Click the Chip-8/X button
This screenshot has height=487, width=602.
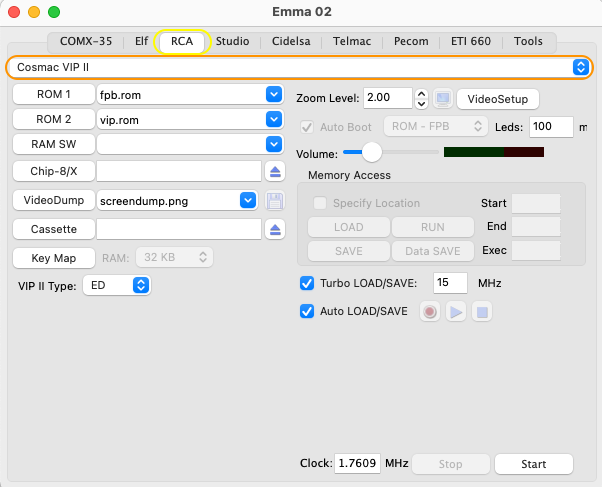point(54,171)
